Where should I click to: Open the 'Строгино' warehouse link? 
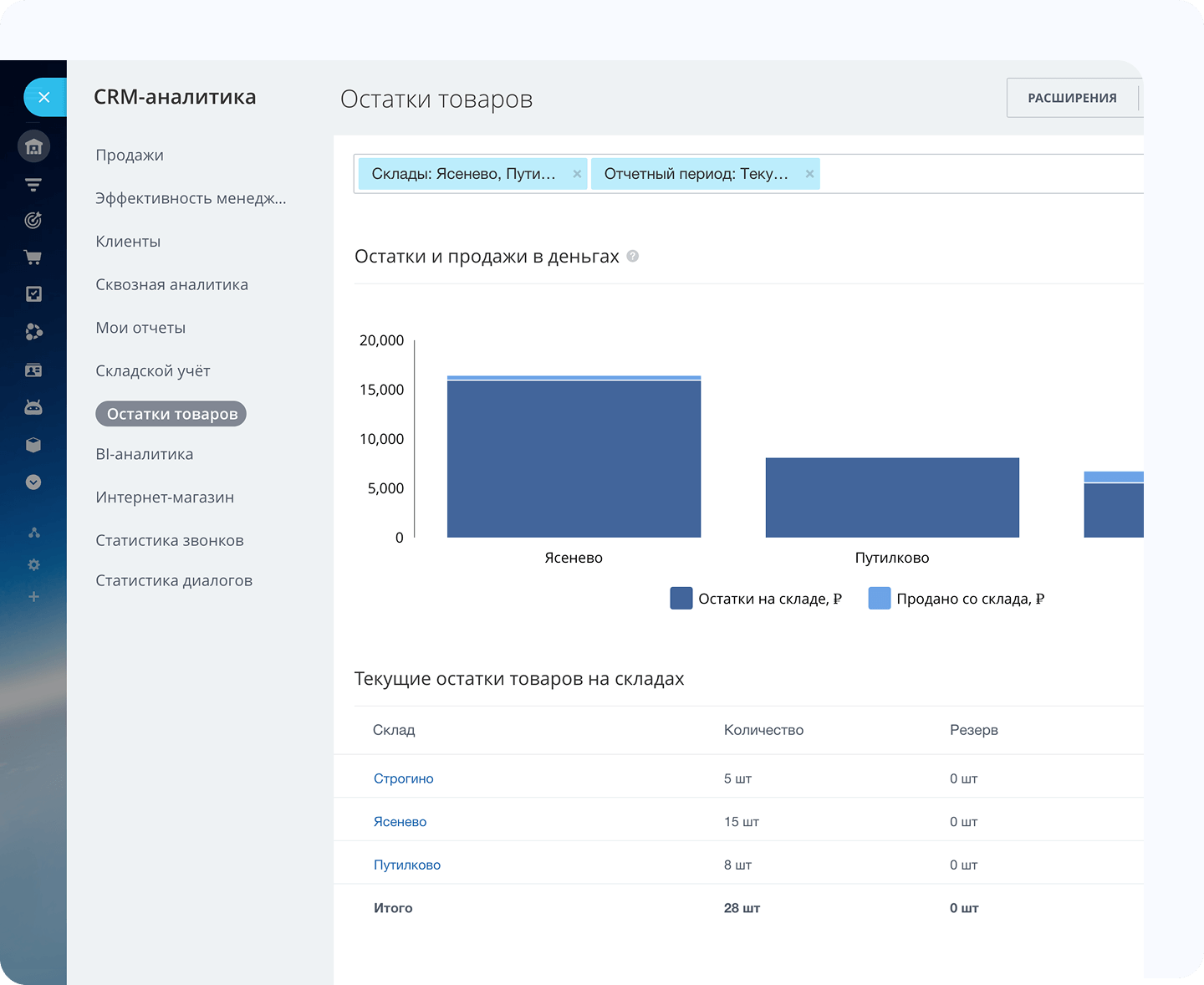pyautogui.click(x=403, y=778)
